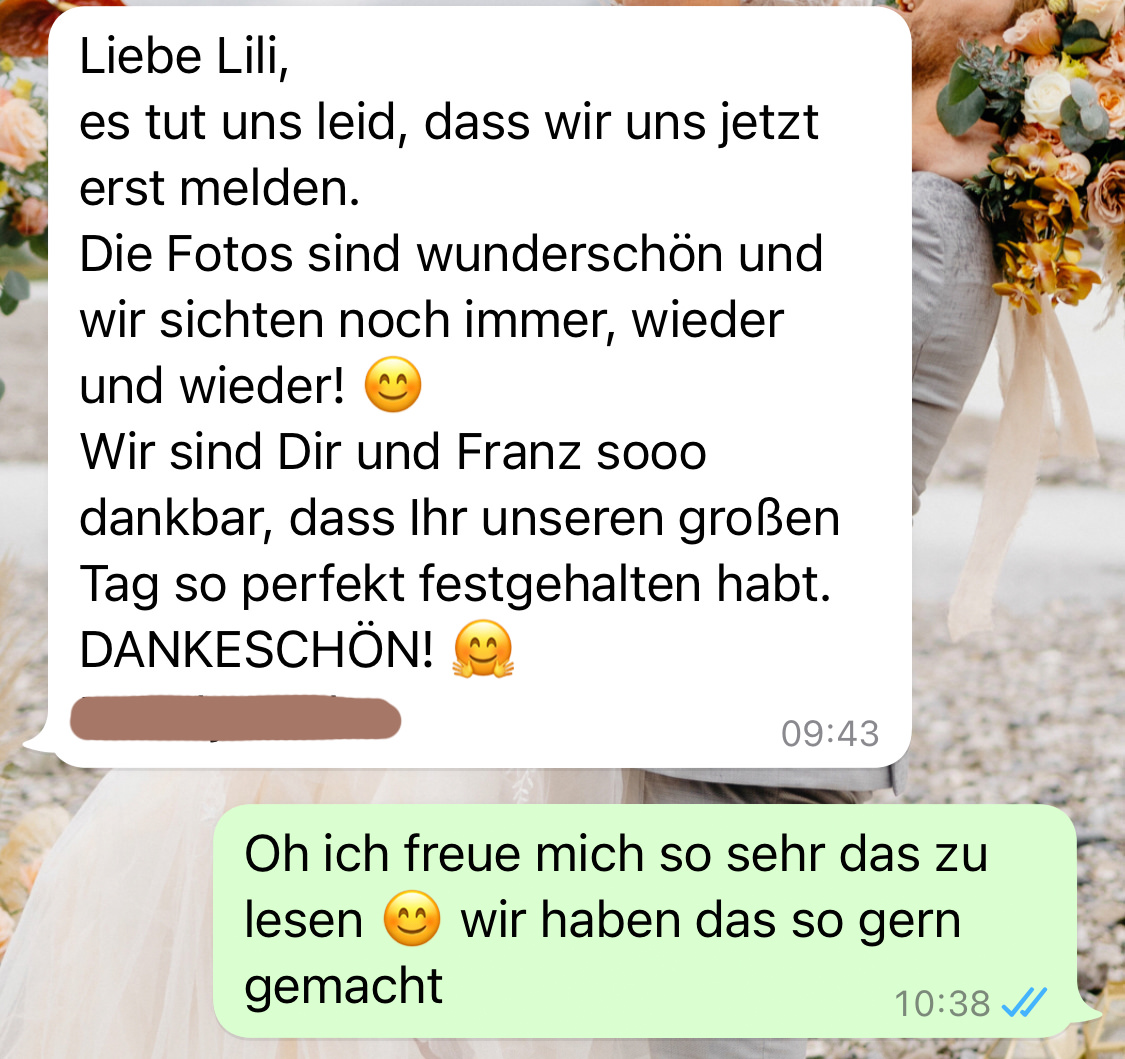Click the greeting "Liebe Lili,"
Screen dimensions: 1125x1059
pos(184,56)
